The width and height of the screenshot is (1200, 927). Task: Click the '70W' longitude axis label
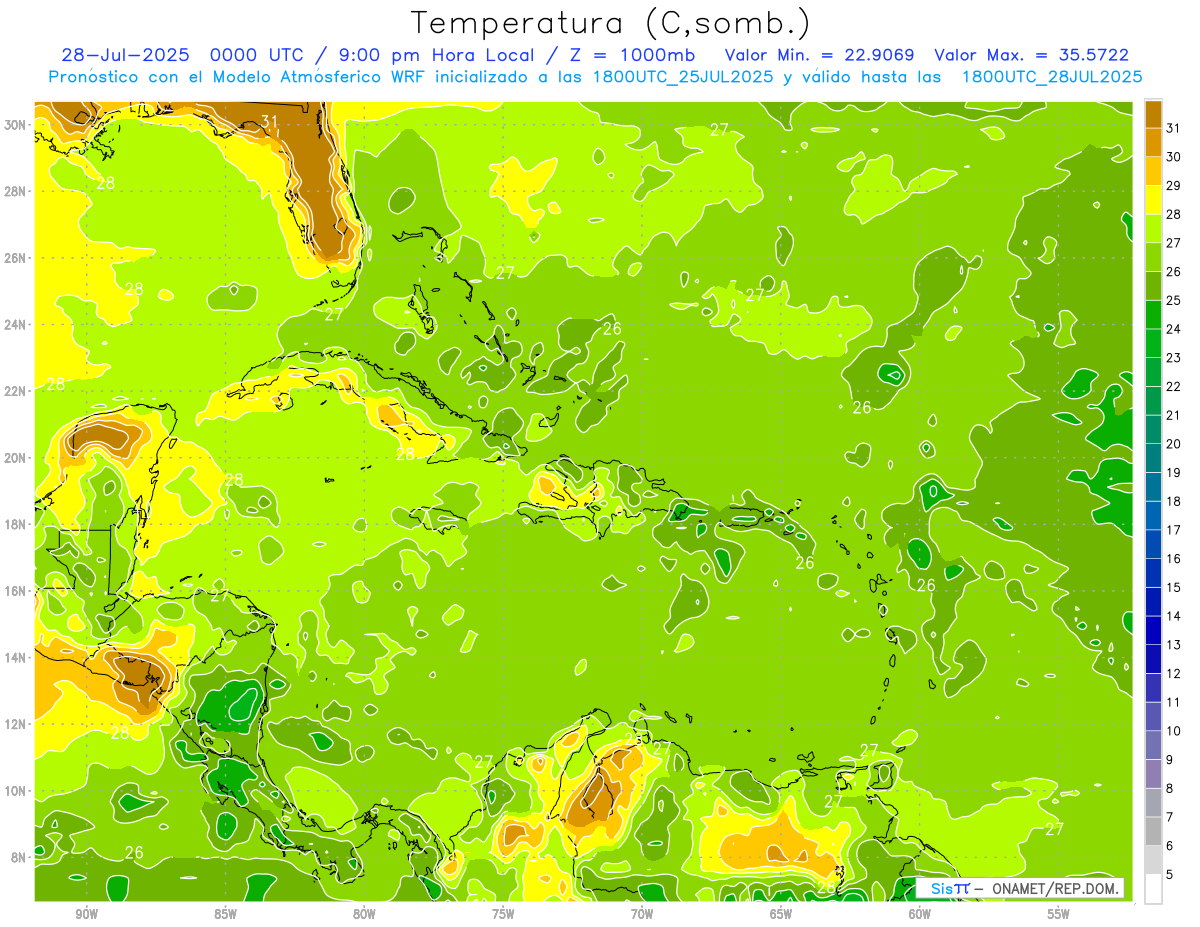point(642,914)
